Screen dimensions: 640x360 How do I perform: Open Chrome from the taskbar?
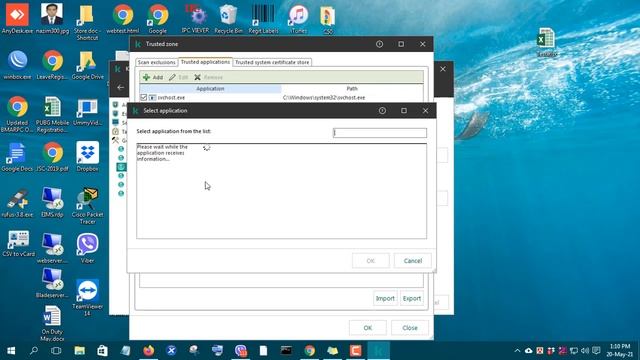[309, 351]
